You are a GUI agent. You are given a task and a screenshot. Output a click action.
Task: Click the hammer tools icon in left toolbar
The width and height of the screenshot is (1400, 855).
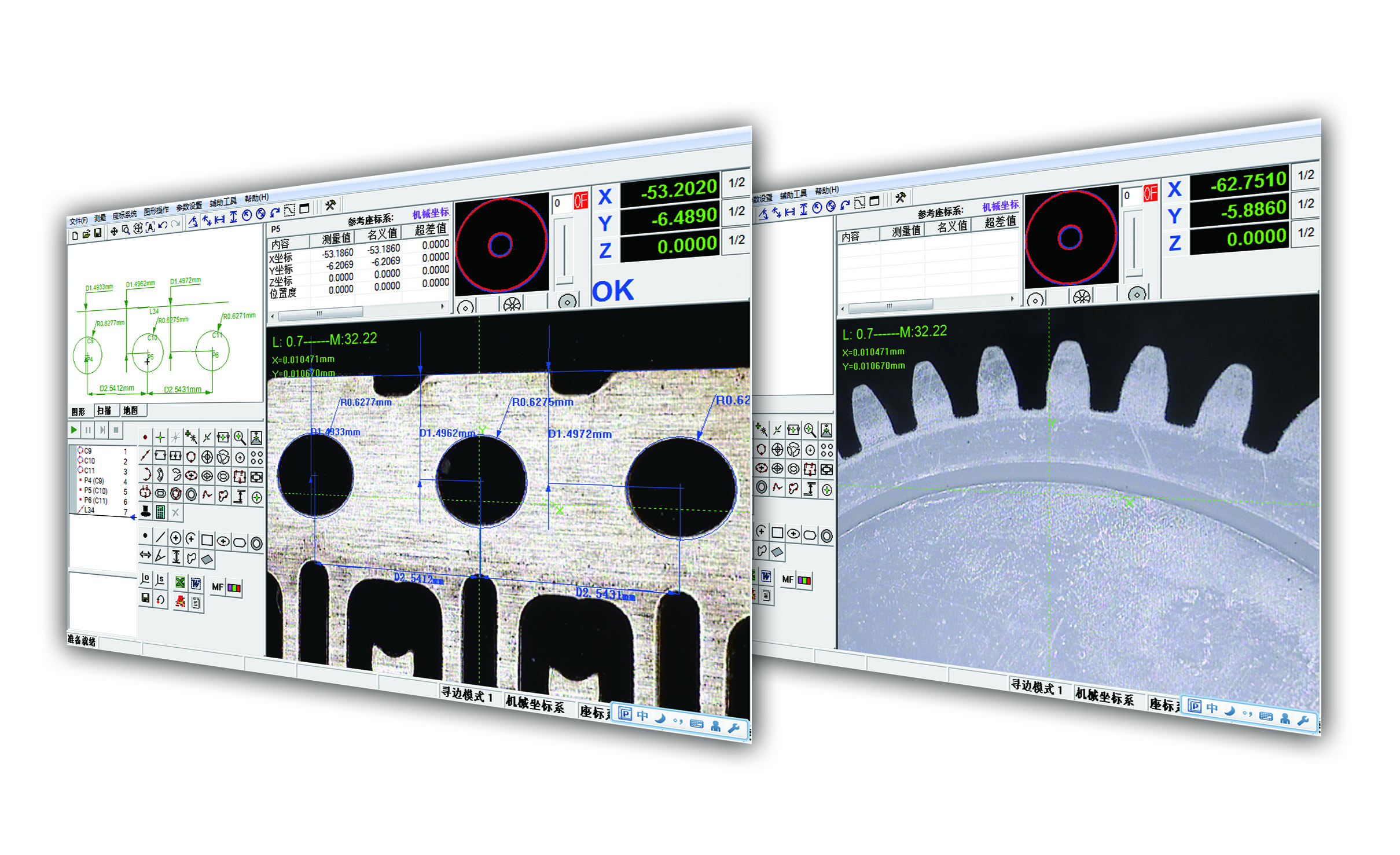pyautogui.click(x=330, y=205)
